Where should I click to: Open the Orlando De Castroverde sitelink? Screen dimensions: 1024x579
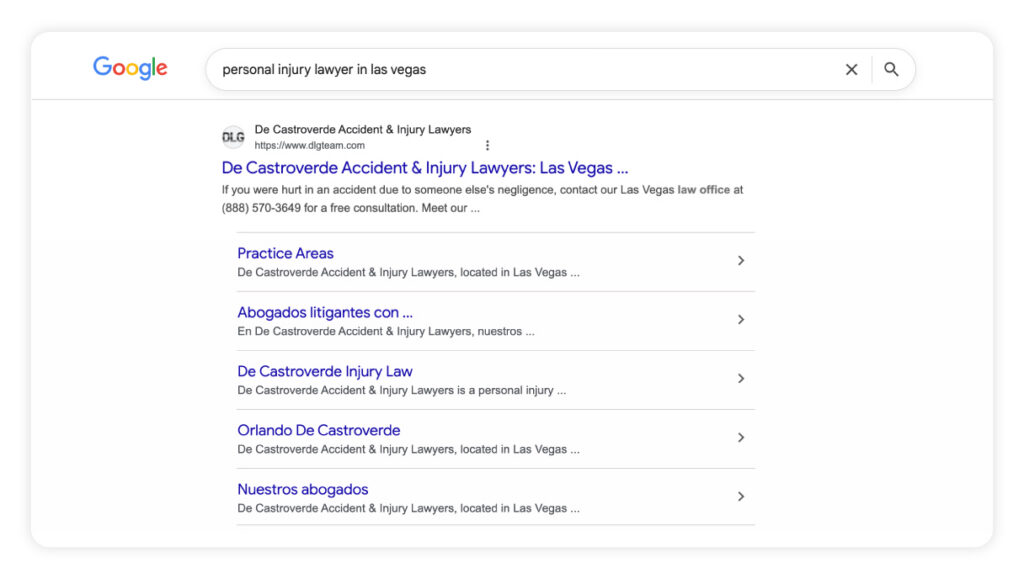[318, 430]
